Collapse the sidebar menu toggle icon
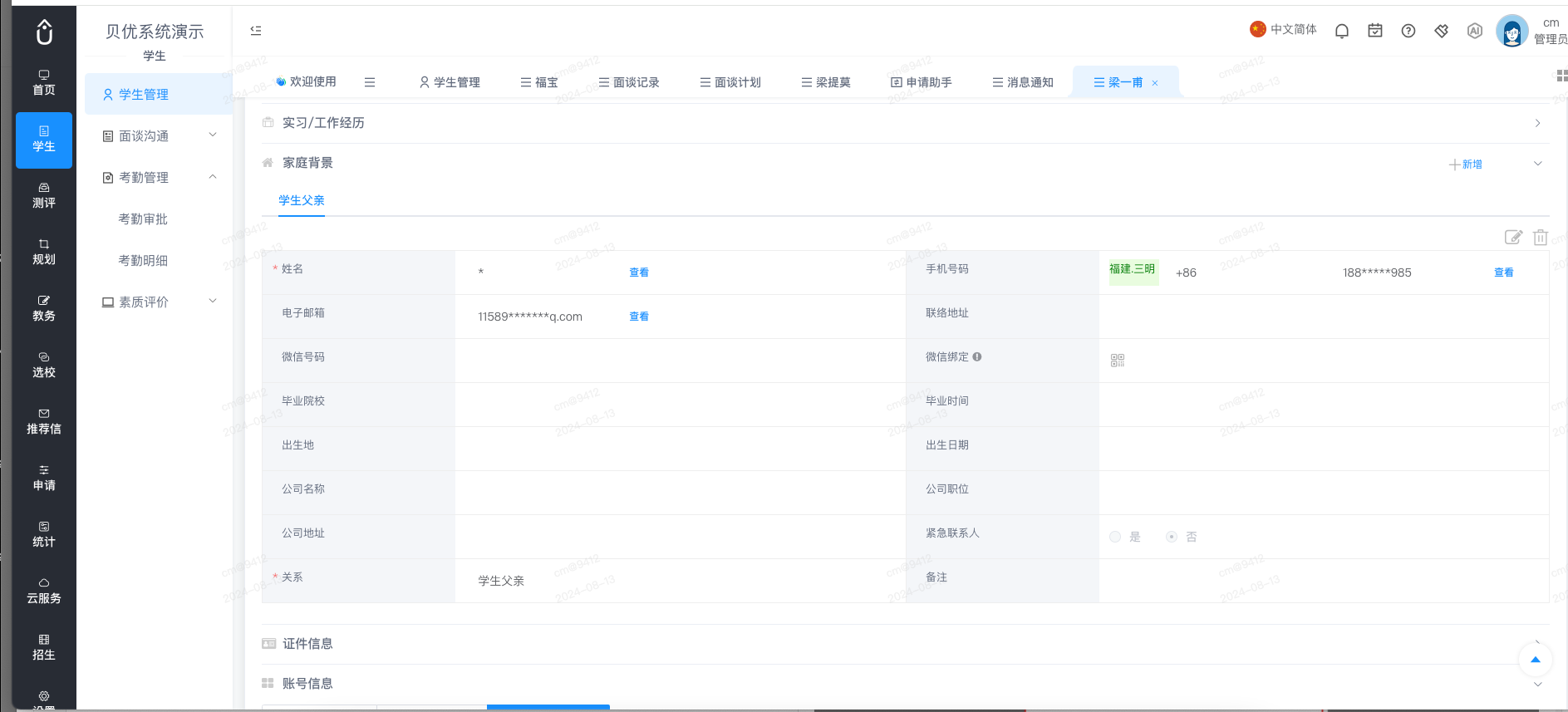This screenshot has height=712, width=1568. coord(256,31)
